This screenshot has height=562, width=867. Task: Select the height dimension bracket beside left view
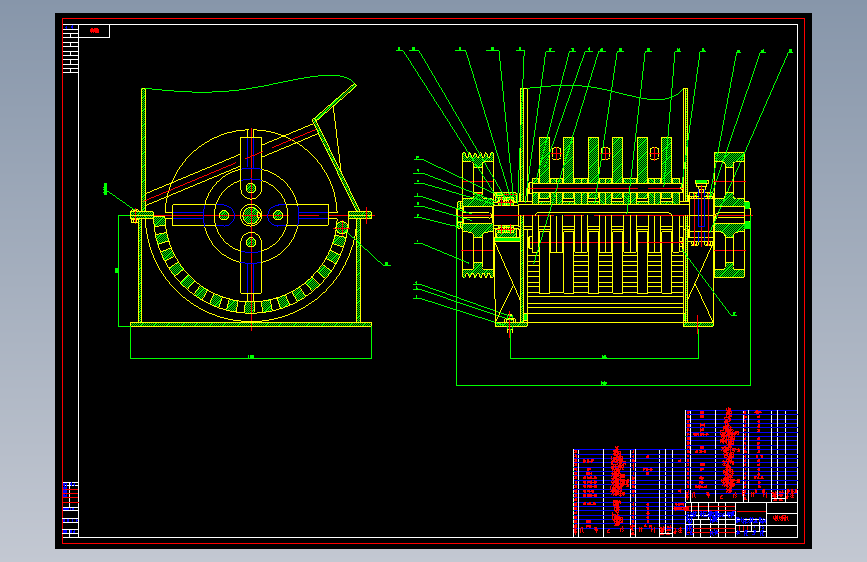118,270
